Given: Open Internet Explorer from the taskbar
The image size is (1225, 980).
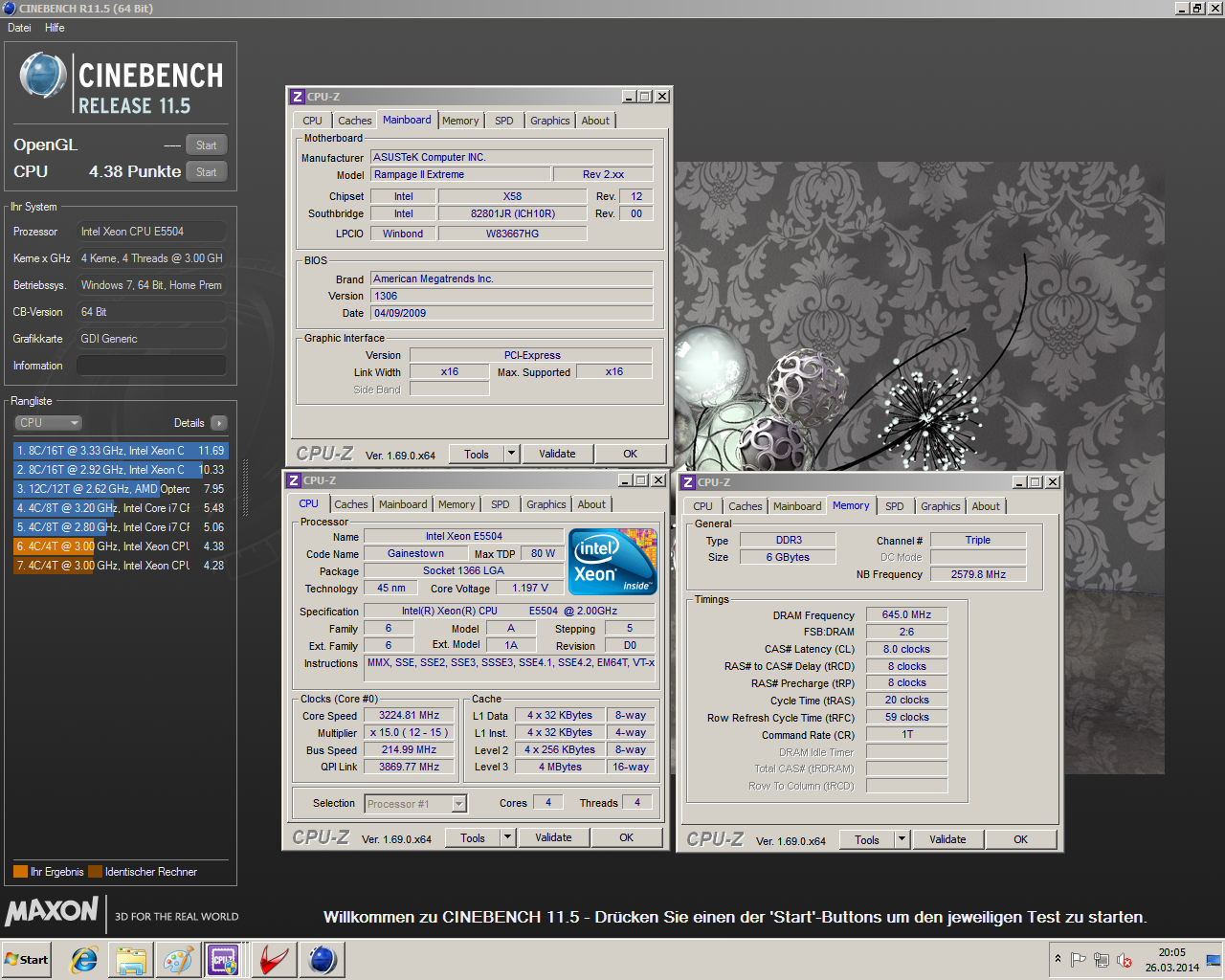Looking at the screenshot, I should click(x=84, y=960).
